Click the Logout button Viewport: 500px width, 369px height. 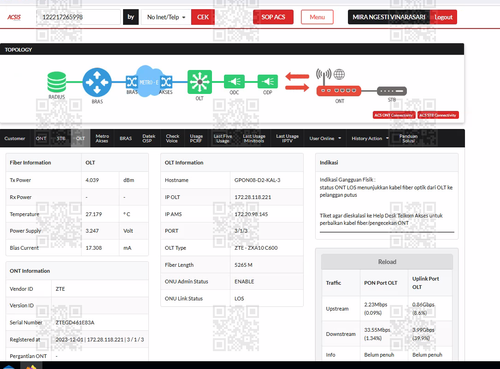click(443, 17)
